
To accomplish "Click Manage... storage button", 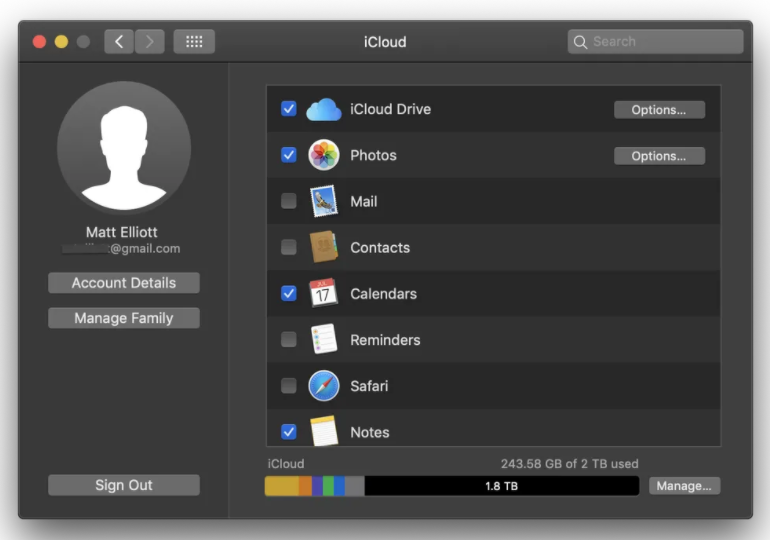I will tap(684, 486).
